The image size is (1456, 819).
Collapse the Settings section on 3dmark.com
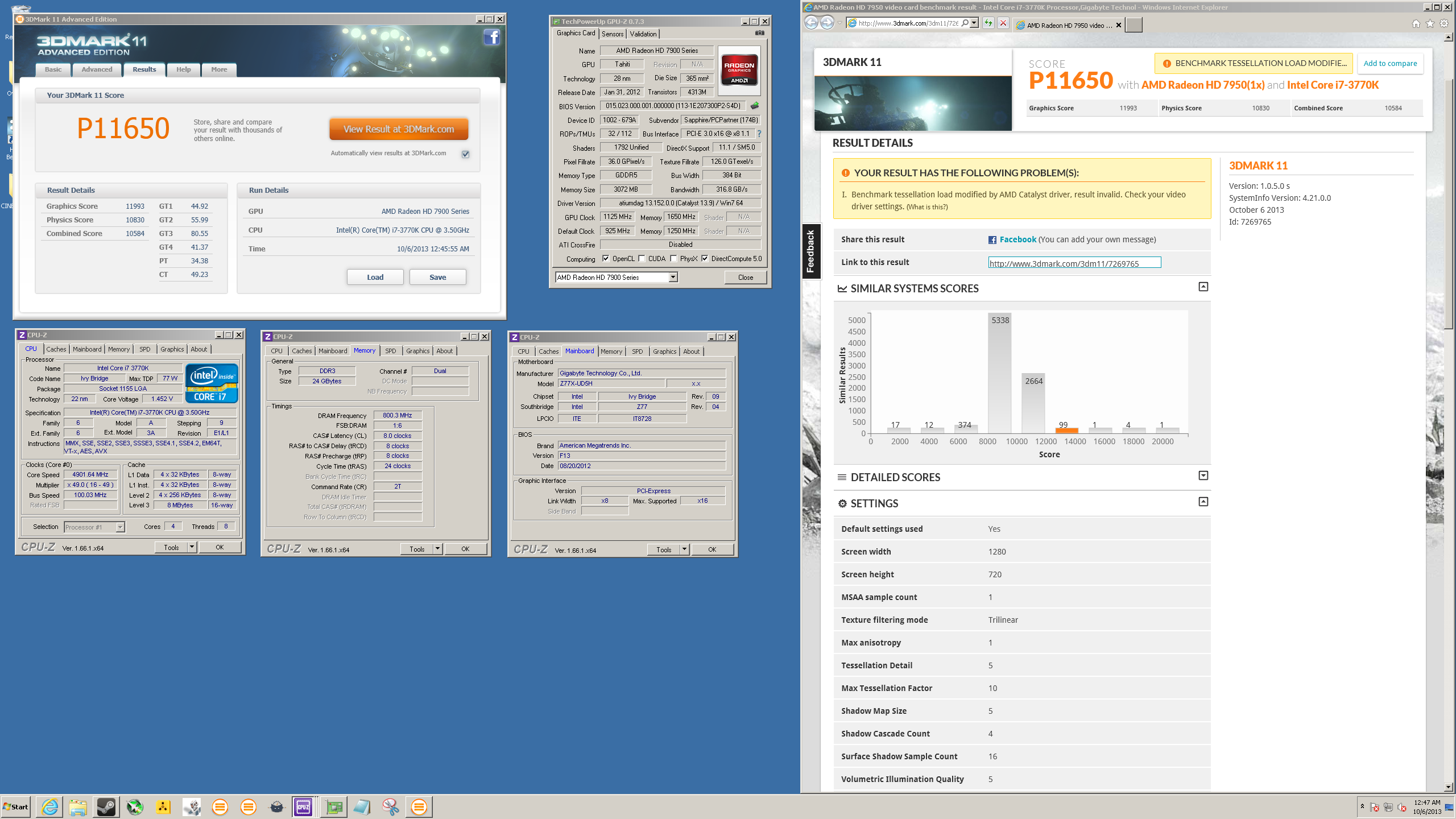point(1203,502)
